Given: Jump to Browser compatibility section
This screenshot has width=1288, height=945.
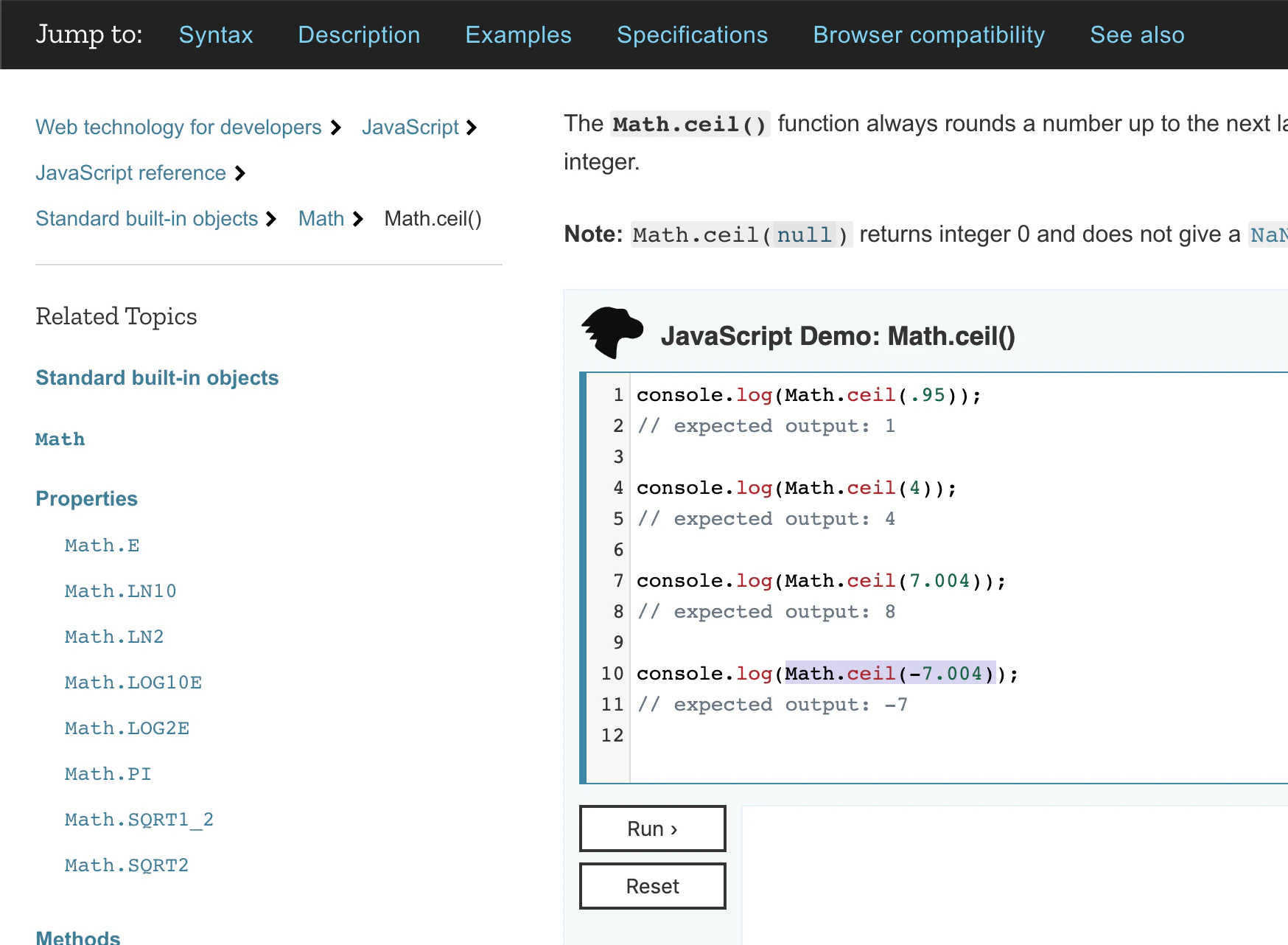Looking at the screenshot, I should click(928, 35).
